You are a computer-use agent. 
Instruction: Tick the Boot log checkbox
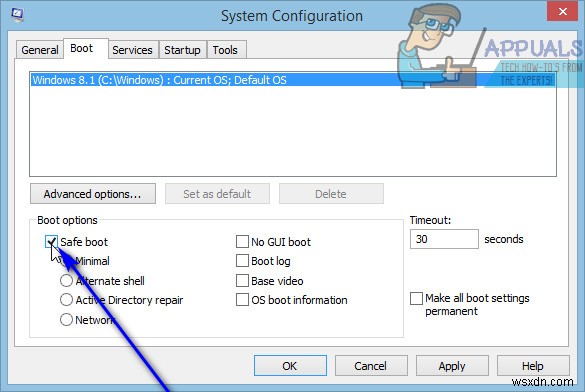[x=242, y=261]
